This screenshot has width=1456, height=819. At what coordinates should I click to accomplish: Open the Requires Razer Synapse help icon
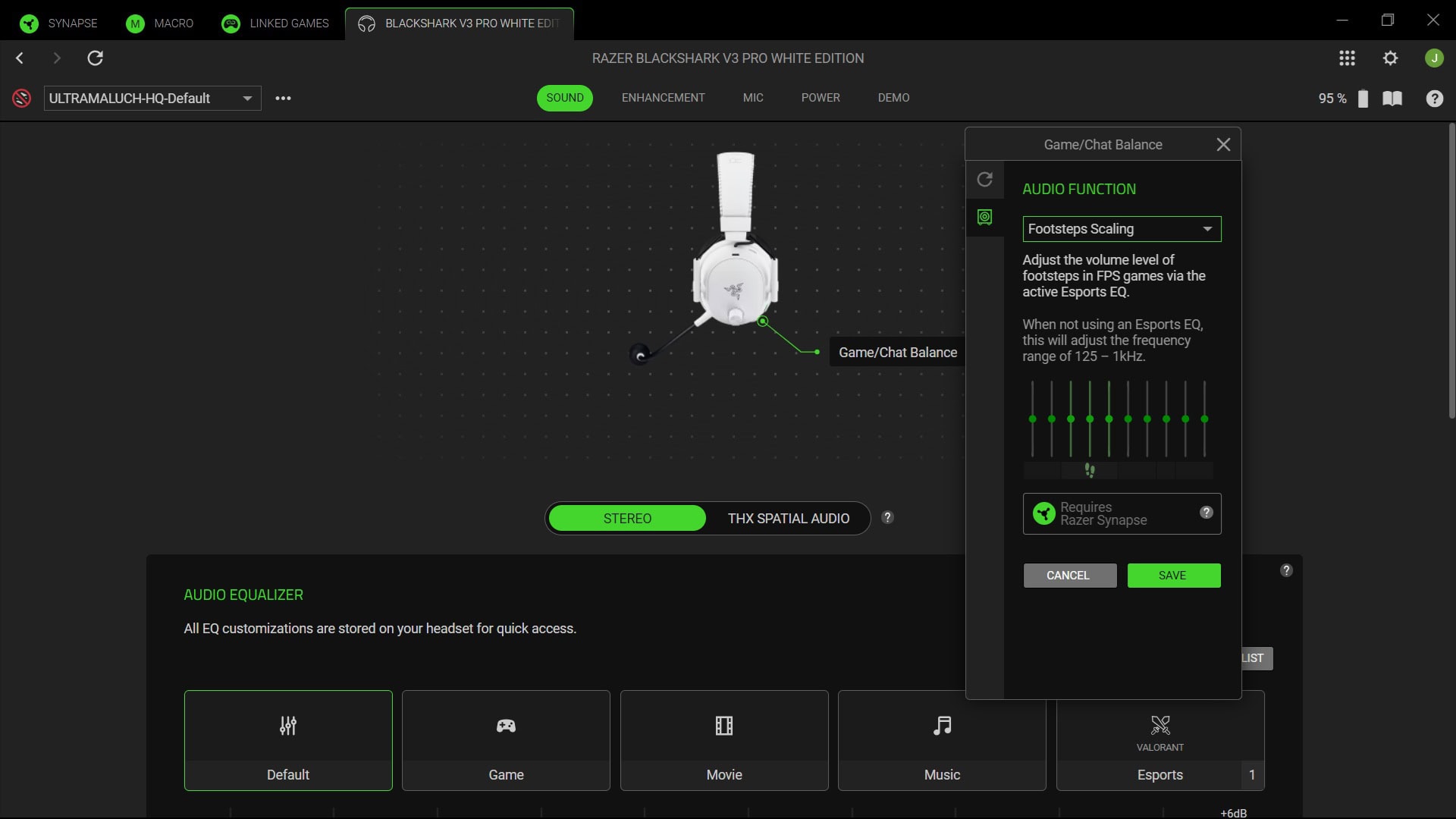pyautogui.click(x=1206, y=513)
